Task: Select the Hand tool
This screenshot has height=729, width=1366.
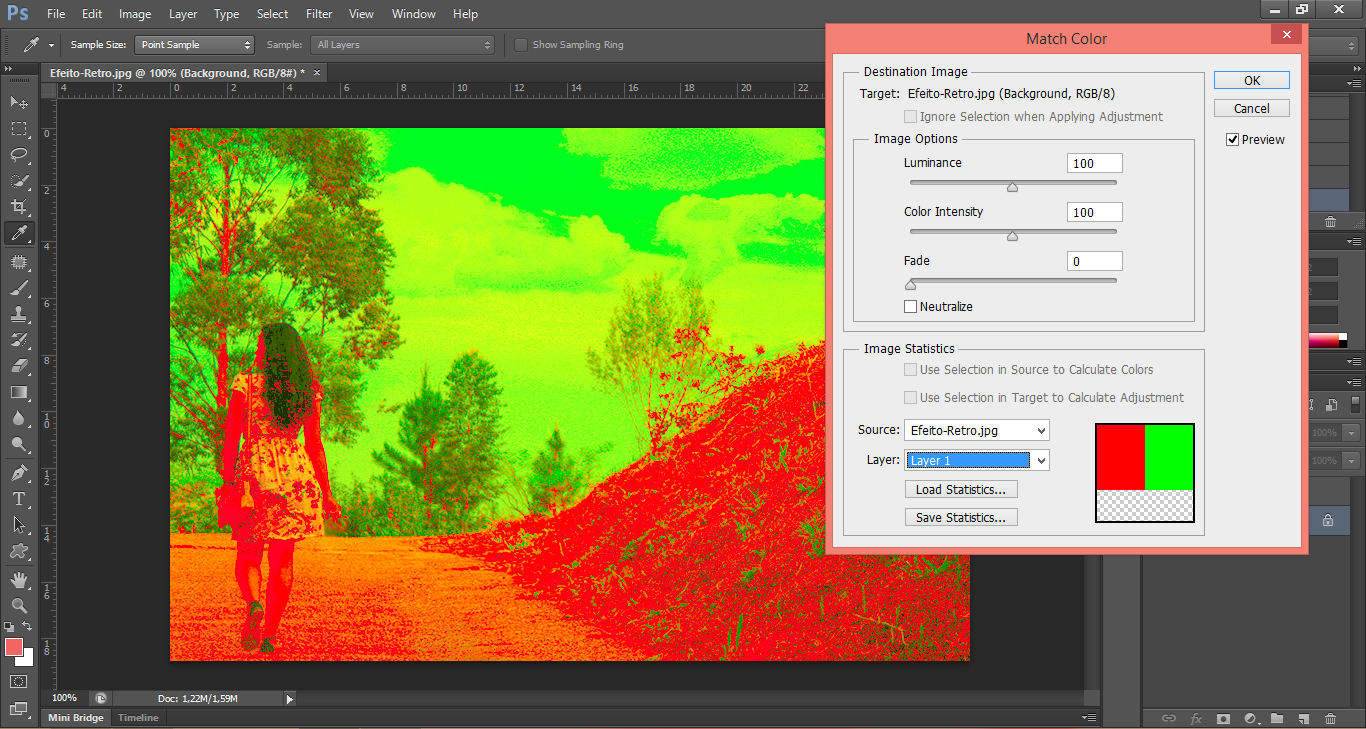Action: tap(19, 580)
